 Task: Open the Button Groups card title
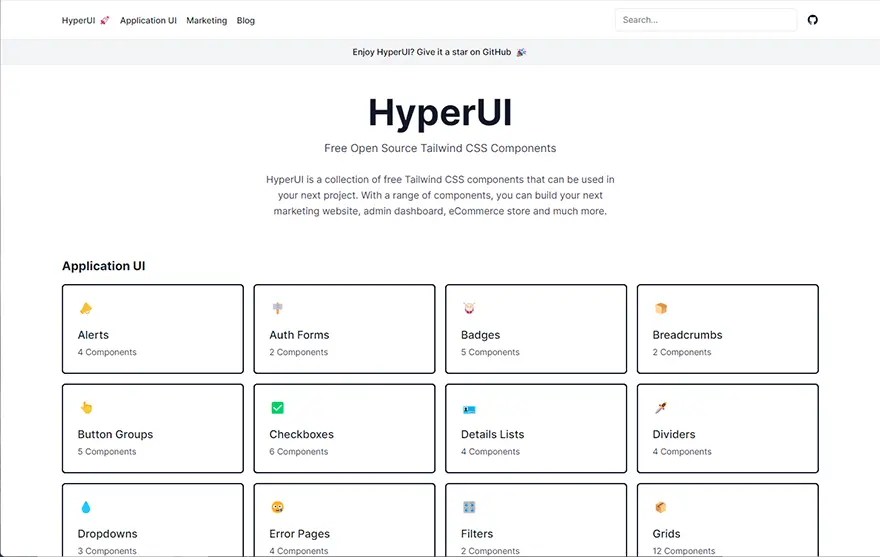coord(115,434)
